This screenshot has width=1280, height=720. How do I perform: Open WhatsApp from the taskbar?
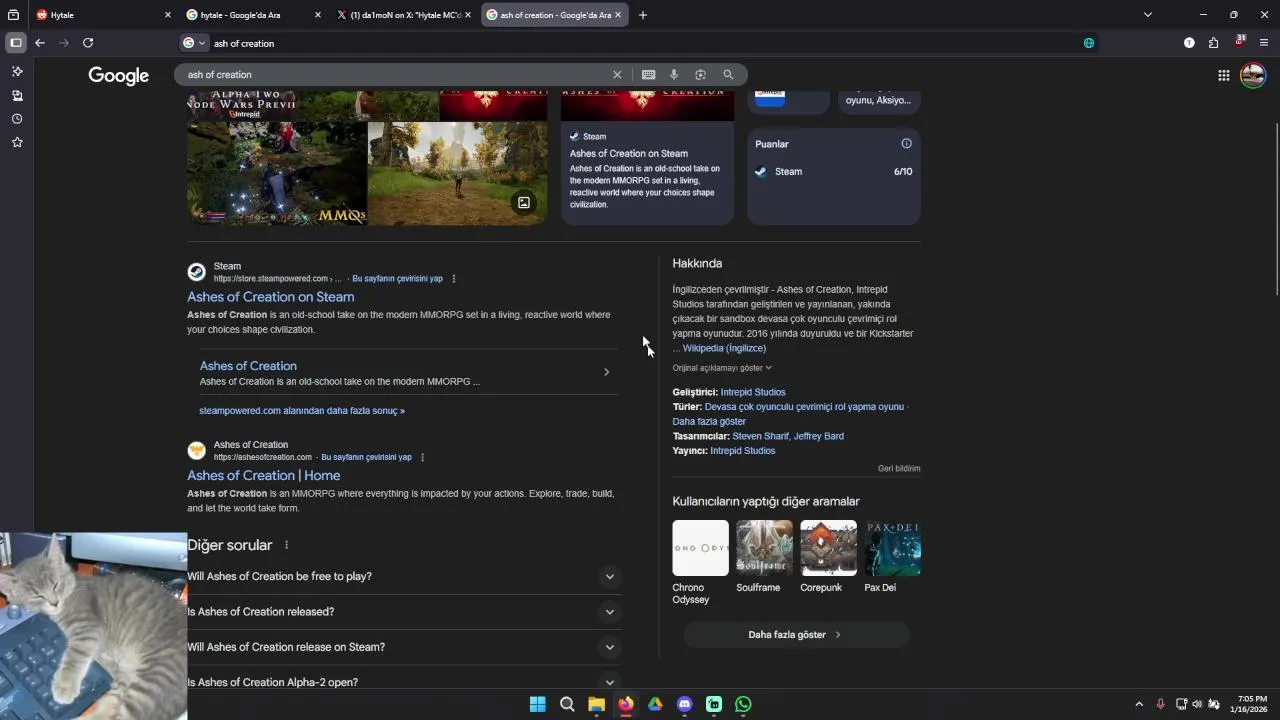[x=743, y=704]
